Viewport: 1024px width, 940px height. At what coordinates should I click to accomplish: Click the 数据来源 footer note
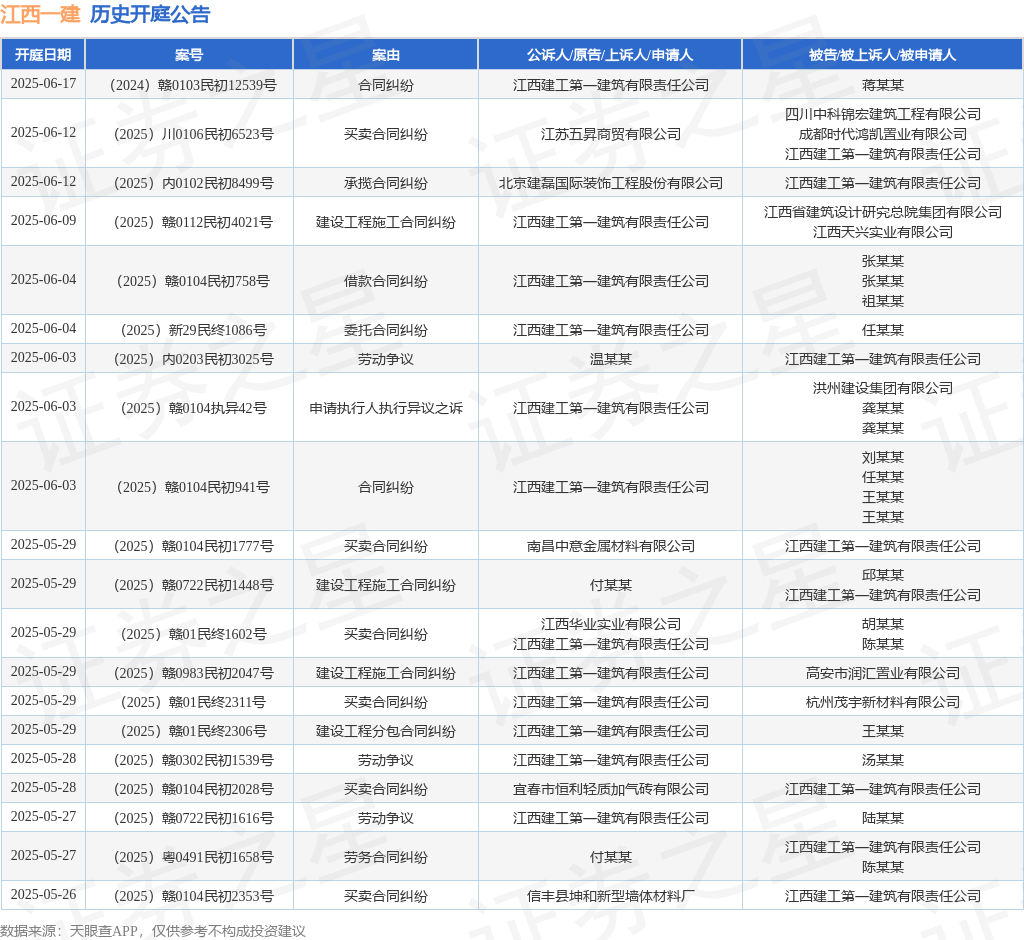[x=153, y=931]
